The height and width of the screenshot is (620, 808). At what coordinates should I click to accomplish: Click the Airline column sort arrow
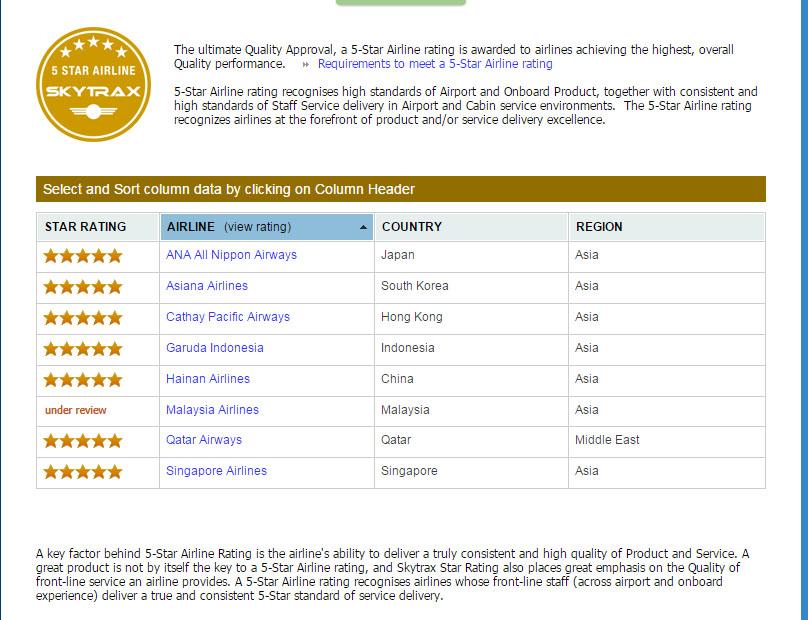click(x=363, y=227)
